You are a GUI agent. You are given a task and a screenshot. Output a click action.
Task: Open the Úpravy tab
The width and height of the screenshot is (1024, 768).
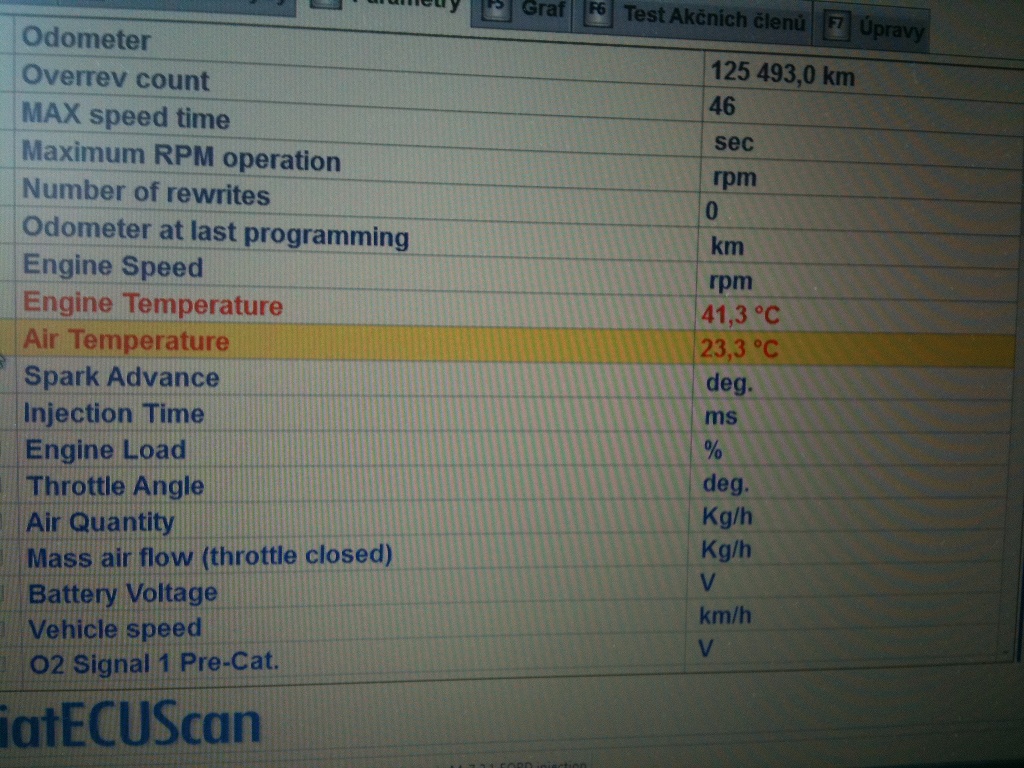click(x=890, y=28)
